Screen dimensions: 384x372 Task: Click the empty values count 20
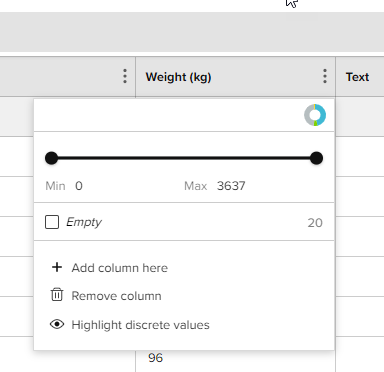coord(315,223)
